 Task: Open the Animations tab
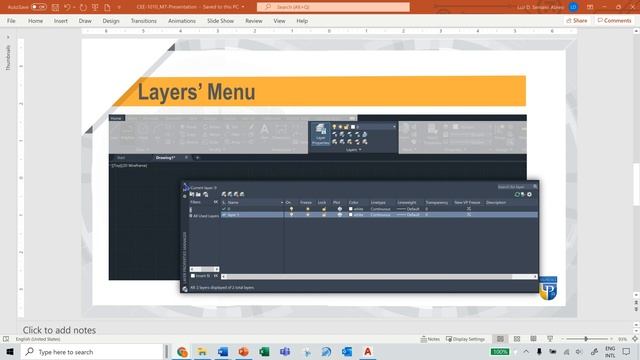(182, 21)
